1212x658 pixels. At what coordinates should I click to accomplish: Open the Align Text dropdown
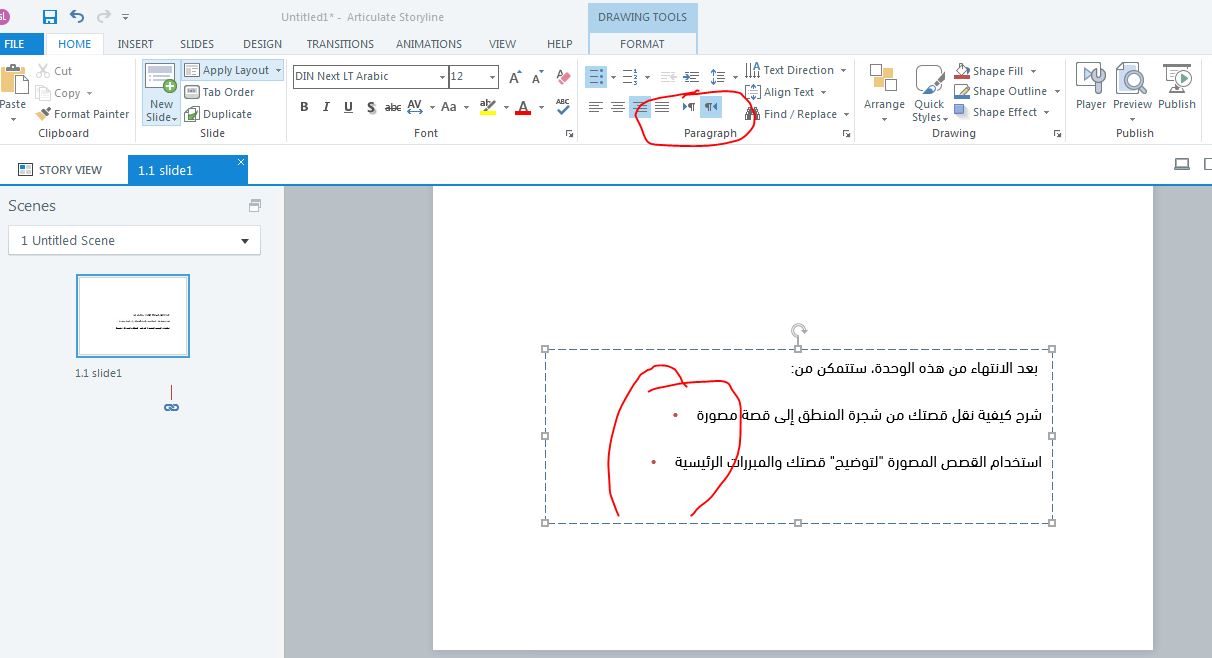[x=786, y=92]
